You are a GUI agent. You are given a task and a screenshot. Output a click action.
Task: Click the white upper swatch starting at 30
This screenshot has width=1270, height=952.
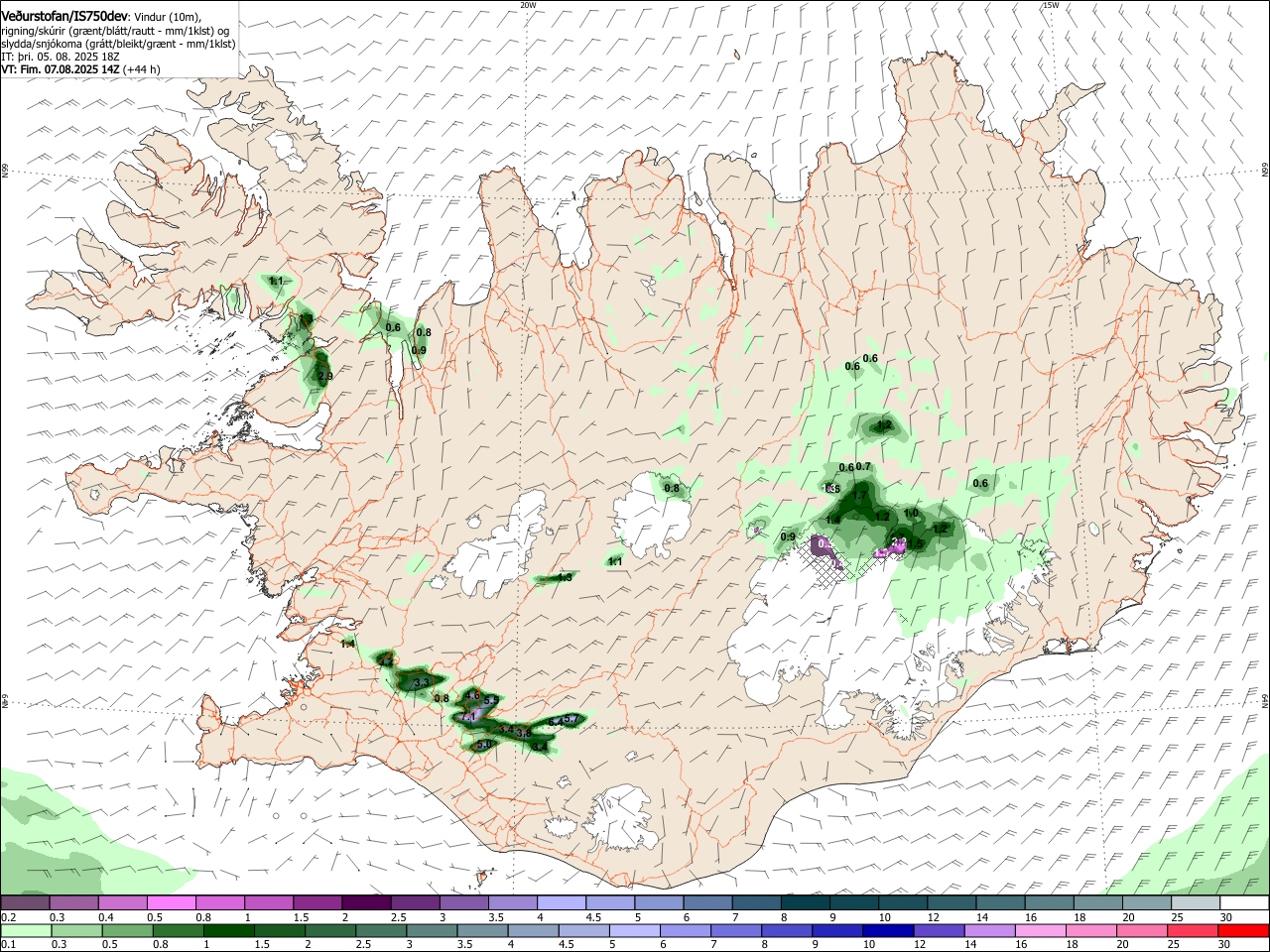pos(1243,902)
